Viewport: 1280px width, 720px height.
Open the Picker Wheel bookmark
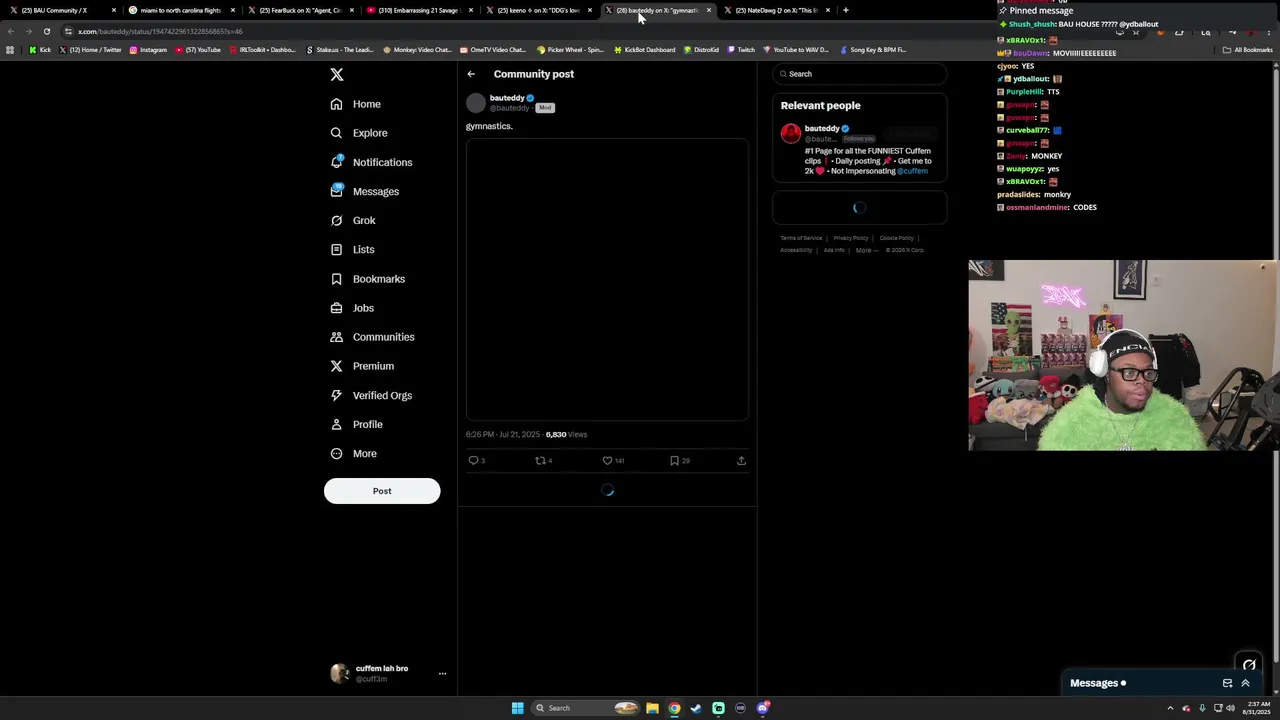pyautogui.click(x=571, y=49)
